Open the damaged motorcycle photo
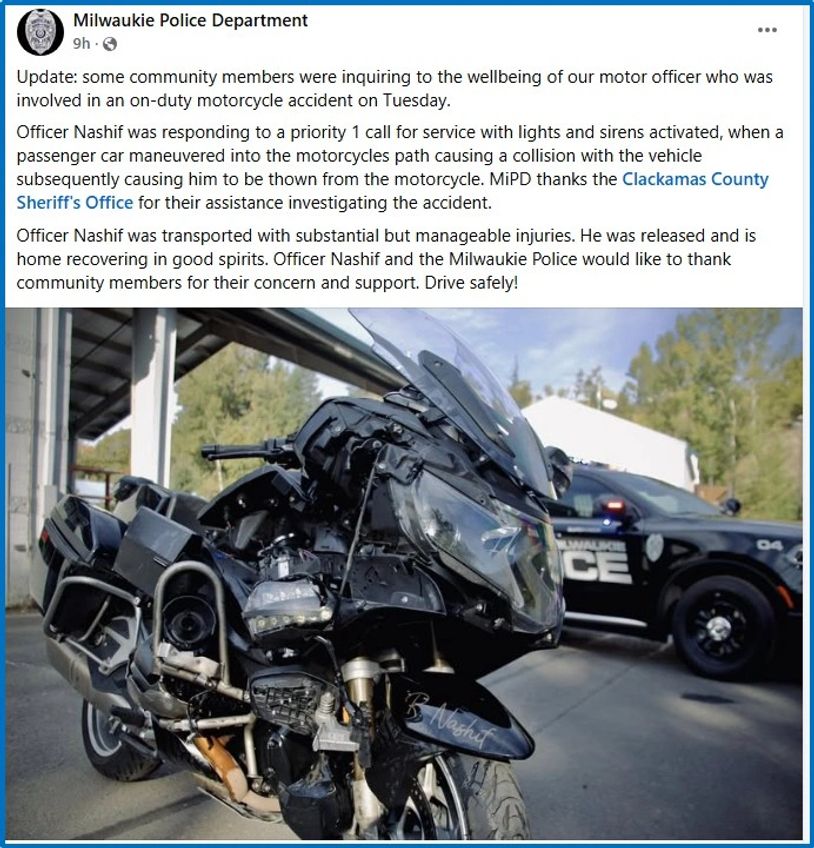814x848 pixels. click(403, 573)
